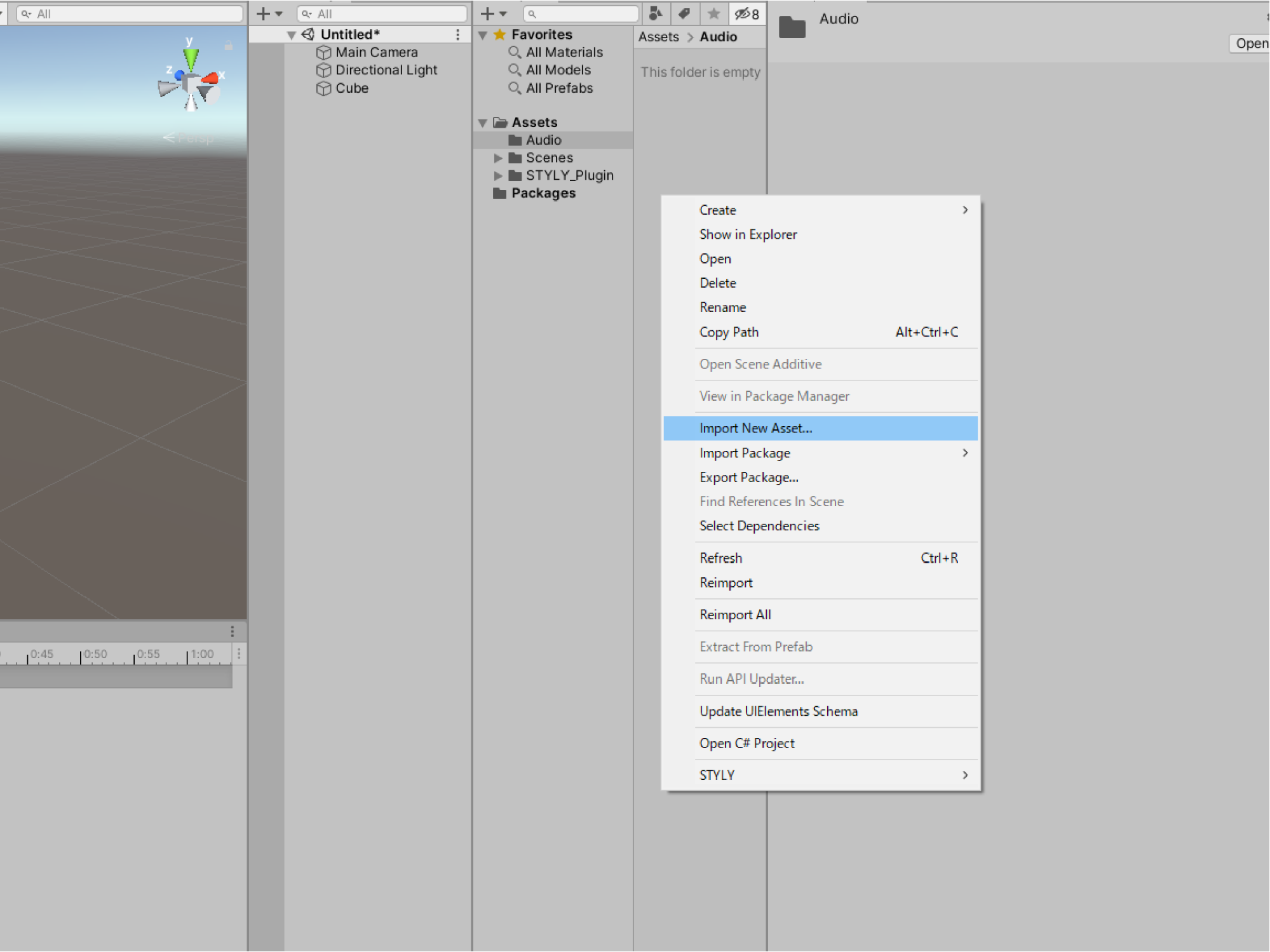Choose Rename from context menu
1270x952 pixels.
coord(821,307)
